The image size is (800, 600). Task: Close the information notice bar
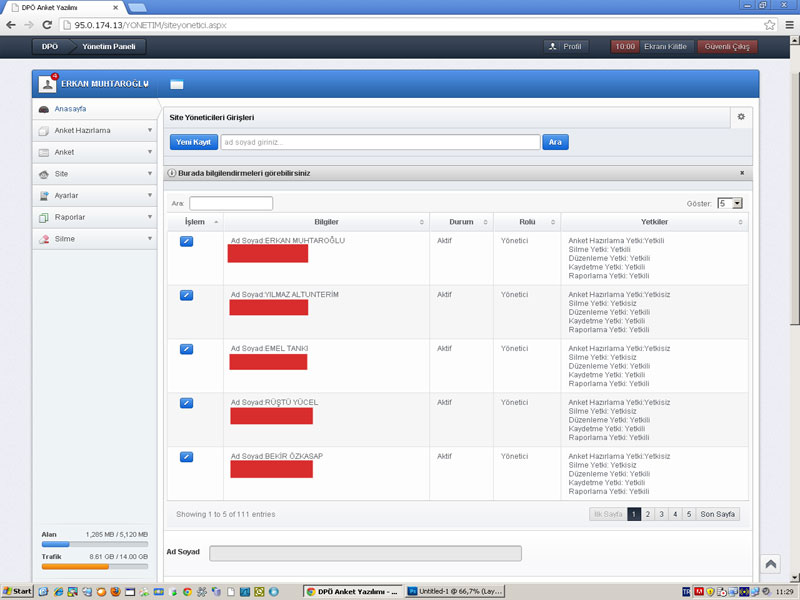(x=742, y=173)
